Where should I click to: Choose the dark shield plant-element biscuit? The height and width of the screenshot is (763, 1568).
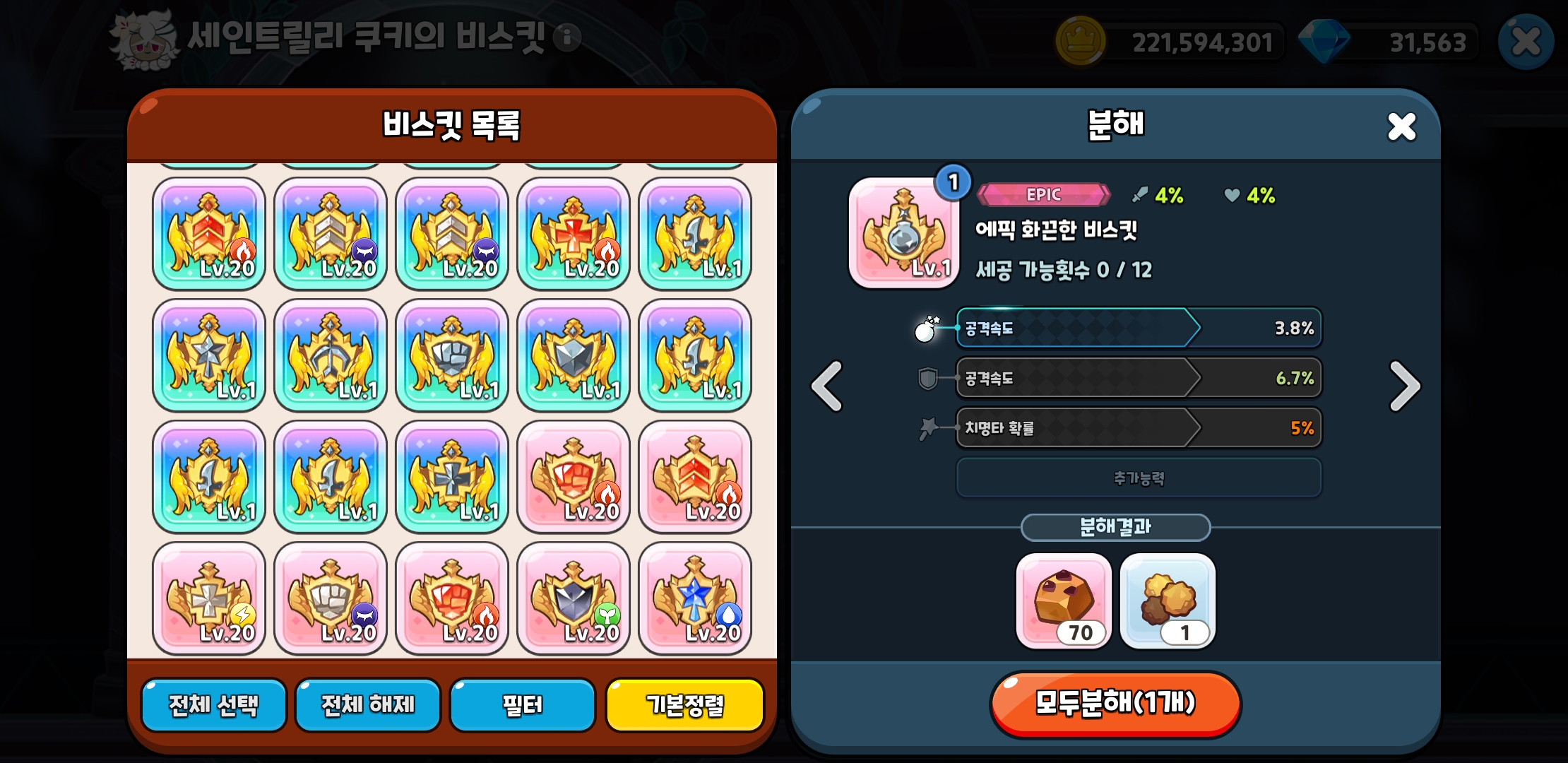tap(573, 598)
